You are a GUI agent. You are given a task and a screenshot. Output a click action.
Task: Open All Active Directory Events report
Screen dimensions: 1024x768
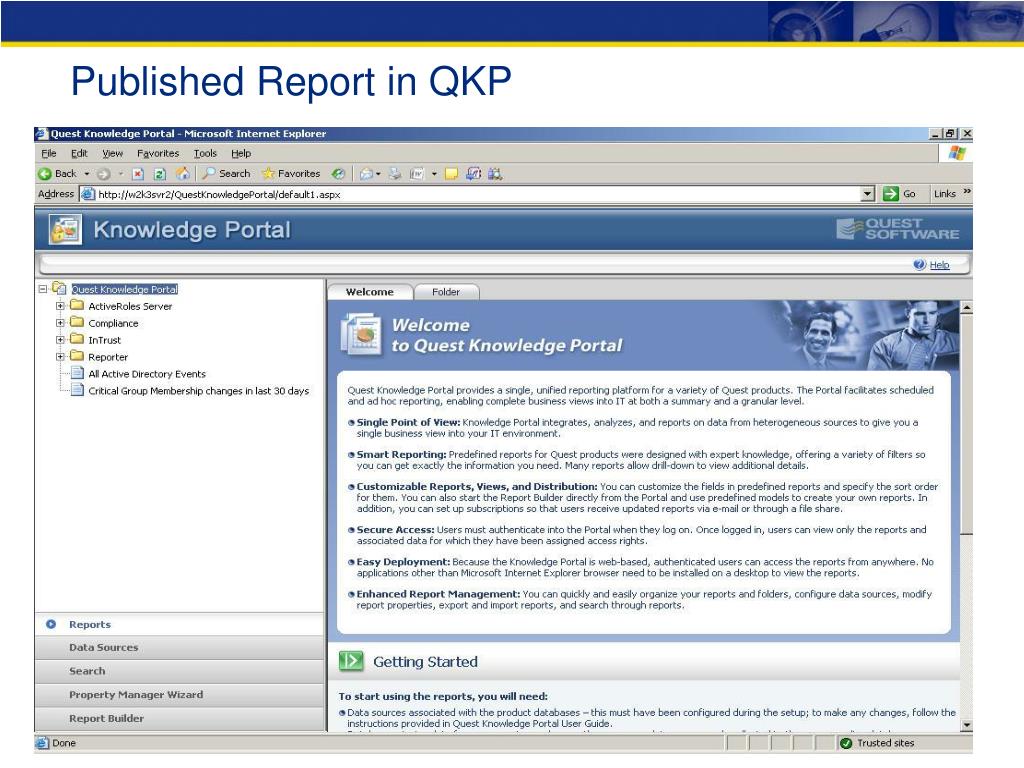147,374
